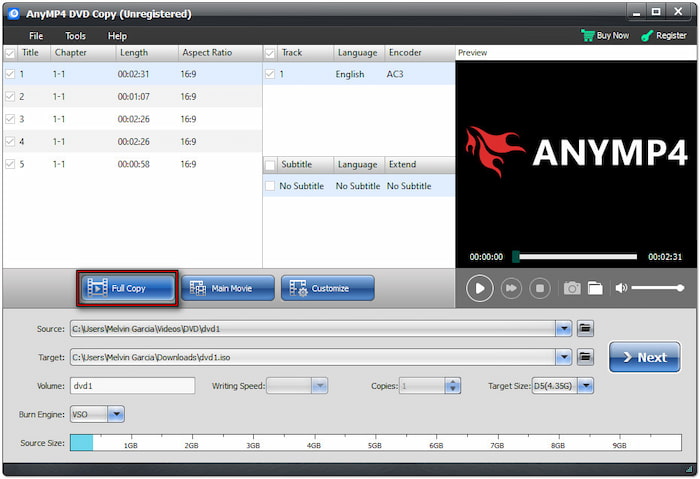Open the Tools menu
This screenshot has height=479, width=700.
click(x=76, y=36)
